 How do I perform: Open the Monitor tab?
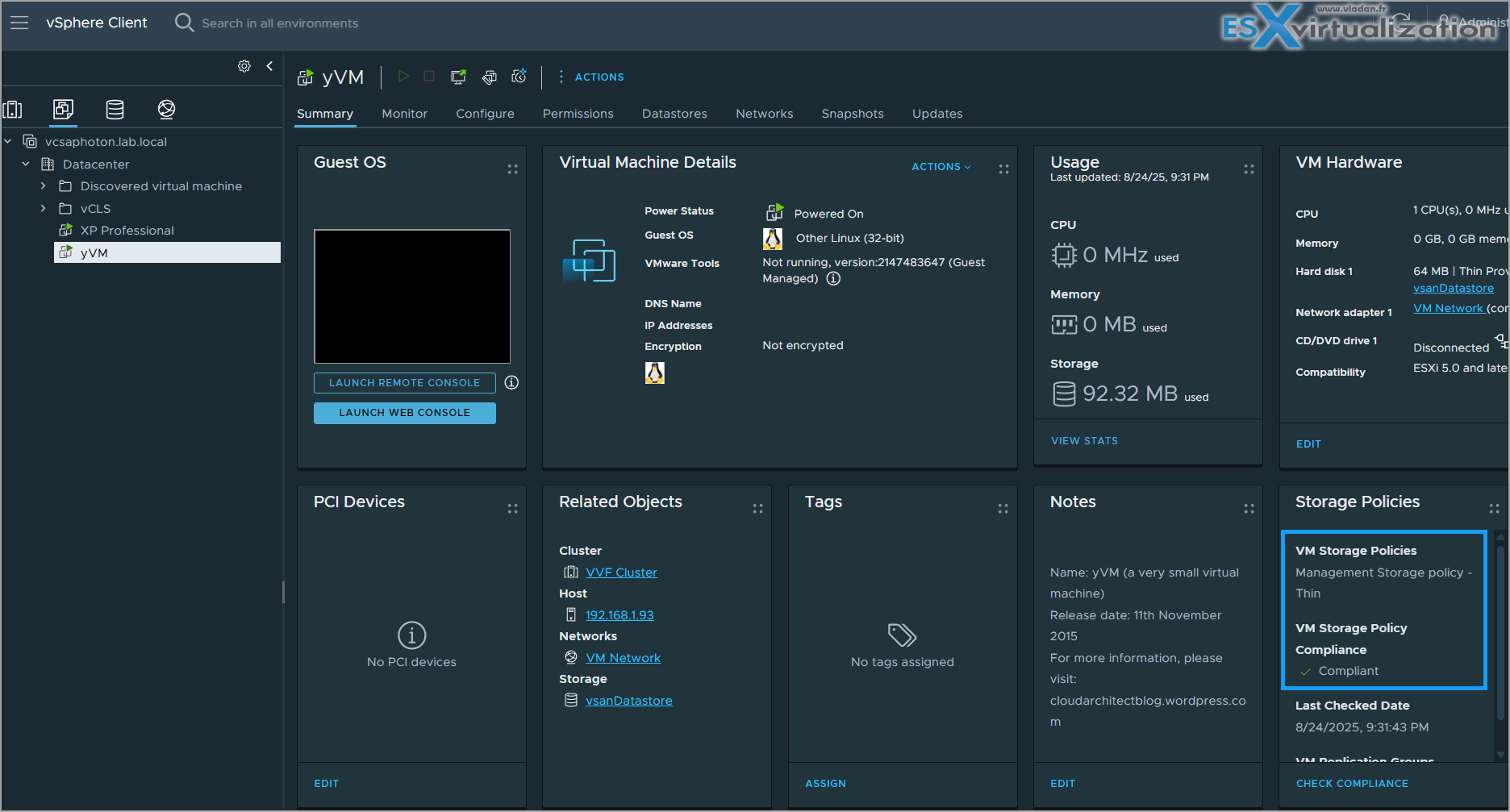(404, 114)
